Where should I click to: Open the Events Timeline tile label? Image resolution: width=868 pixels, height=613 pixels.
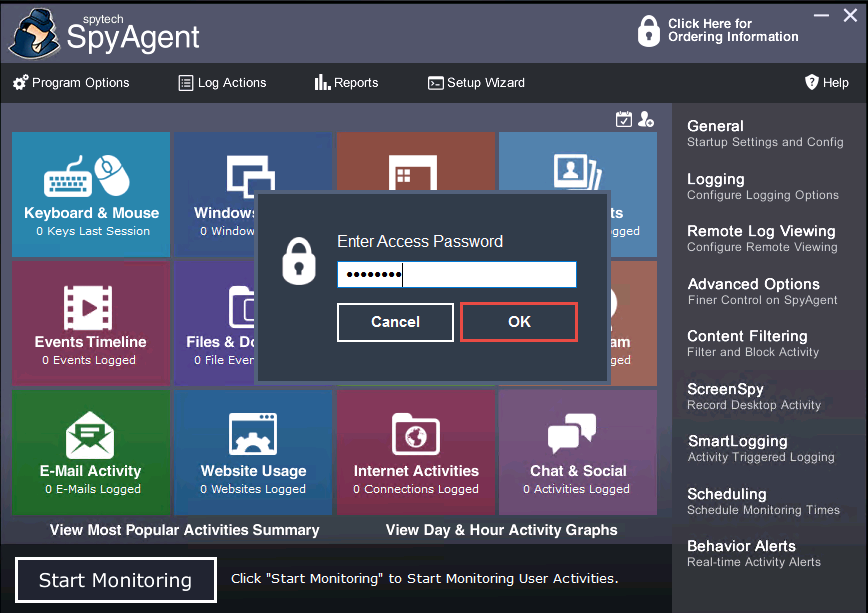coord(90,342)
